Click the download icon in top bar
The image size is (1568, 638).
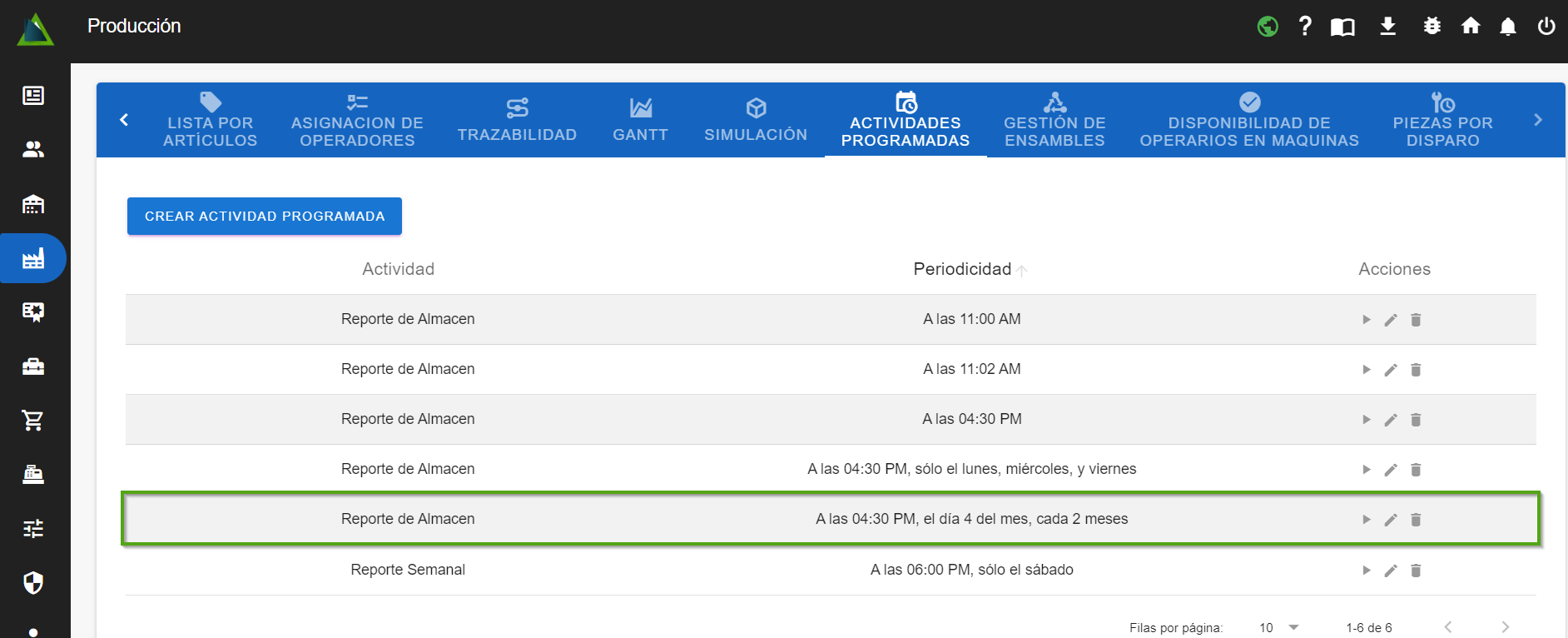pos(1387,27)
